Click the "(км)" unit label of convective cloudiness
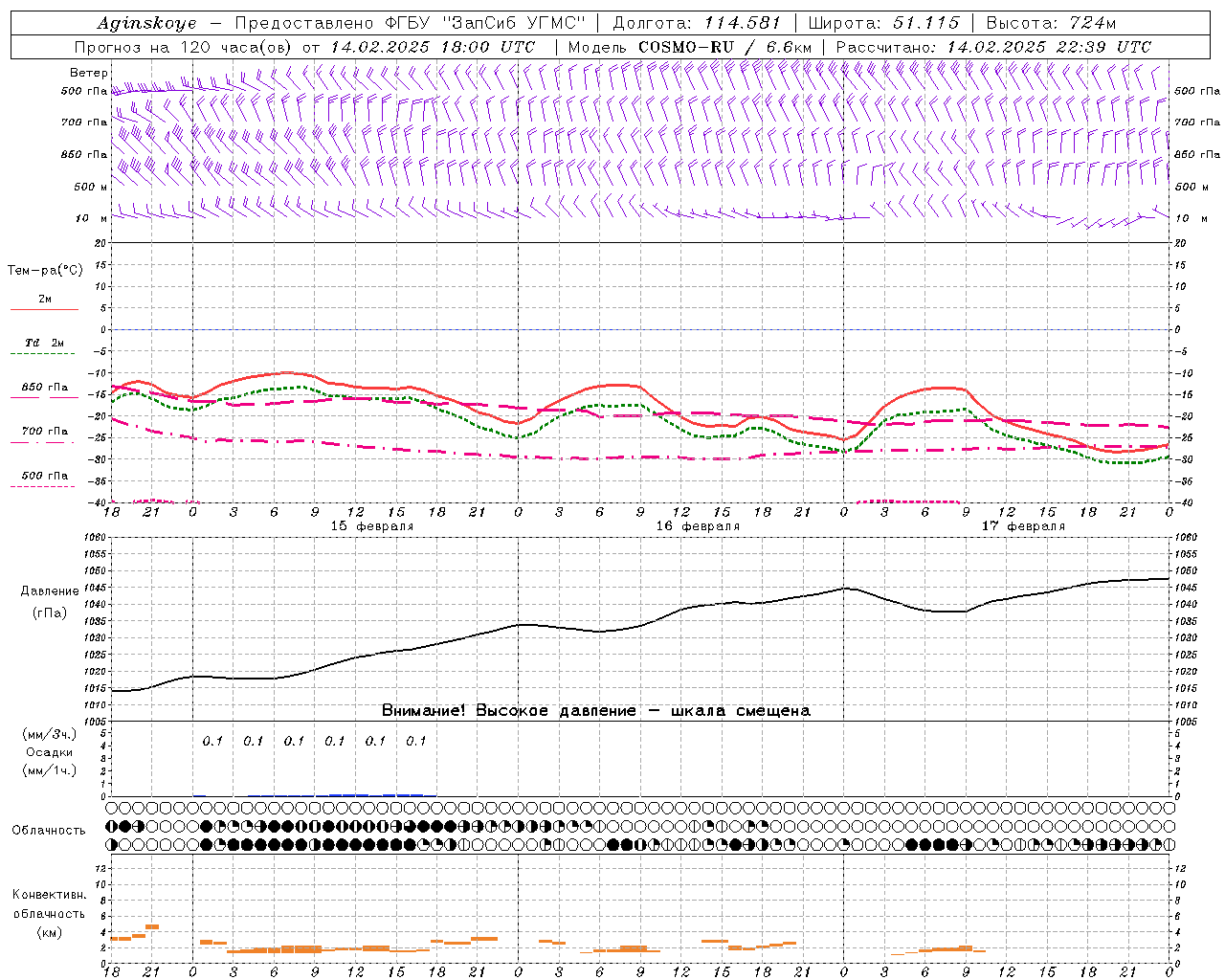Viewport: 1225px width, 980px height. click(49, 932)
